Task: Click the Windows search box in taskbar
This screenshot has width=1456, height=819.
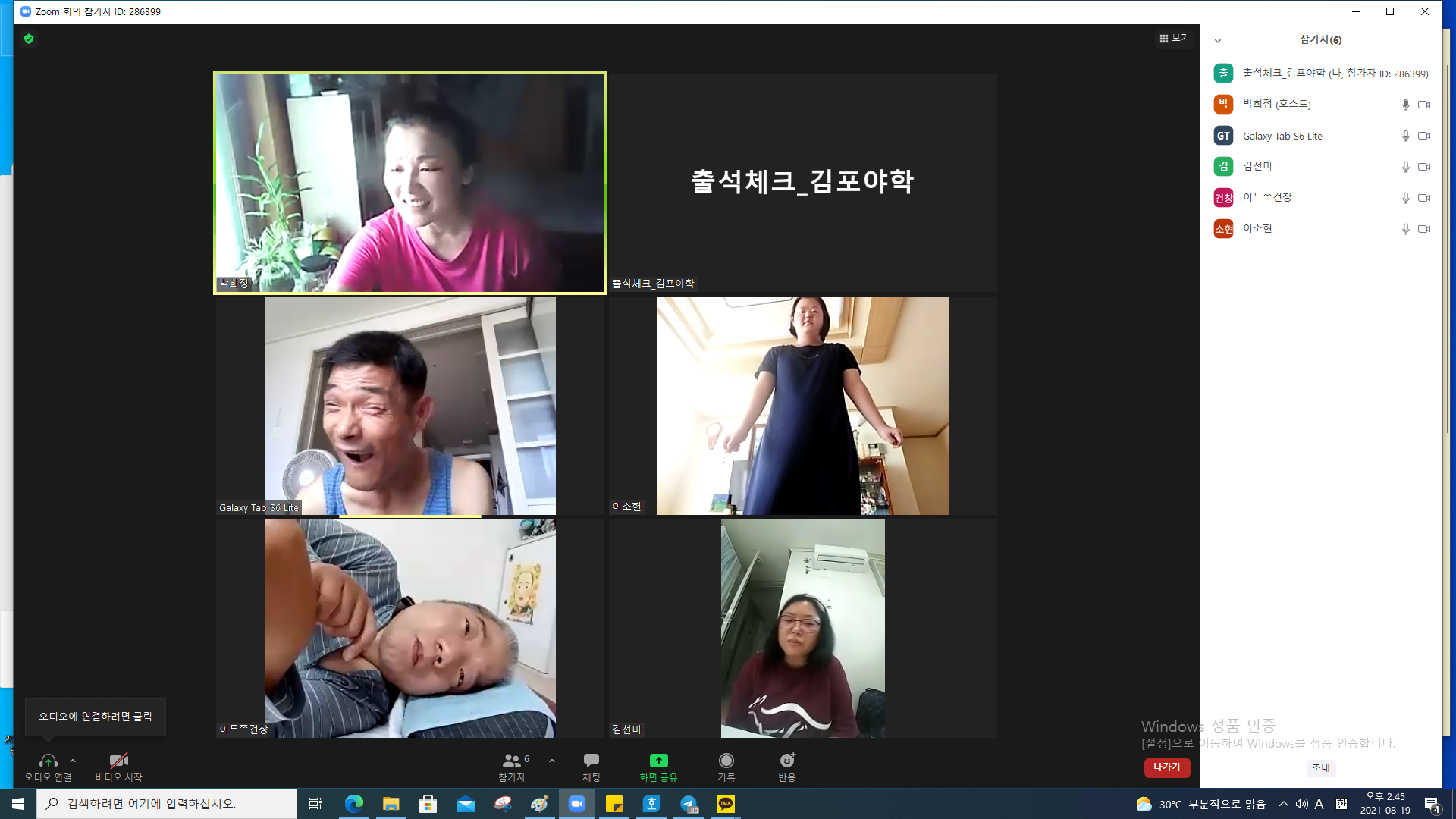Action: coord(167,804)
